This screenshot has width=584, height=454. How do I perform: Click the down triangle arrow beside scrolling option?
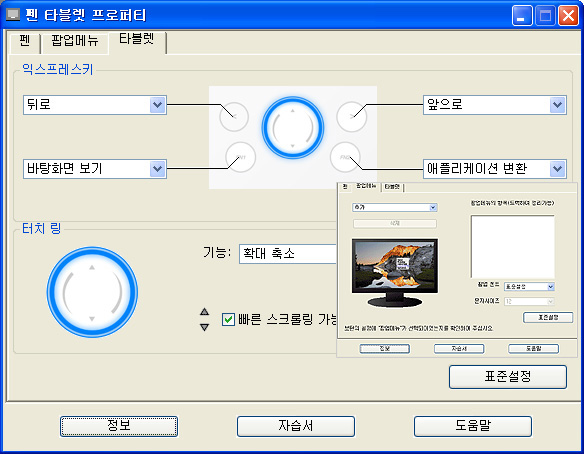204,327
